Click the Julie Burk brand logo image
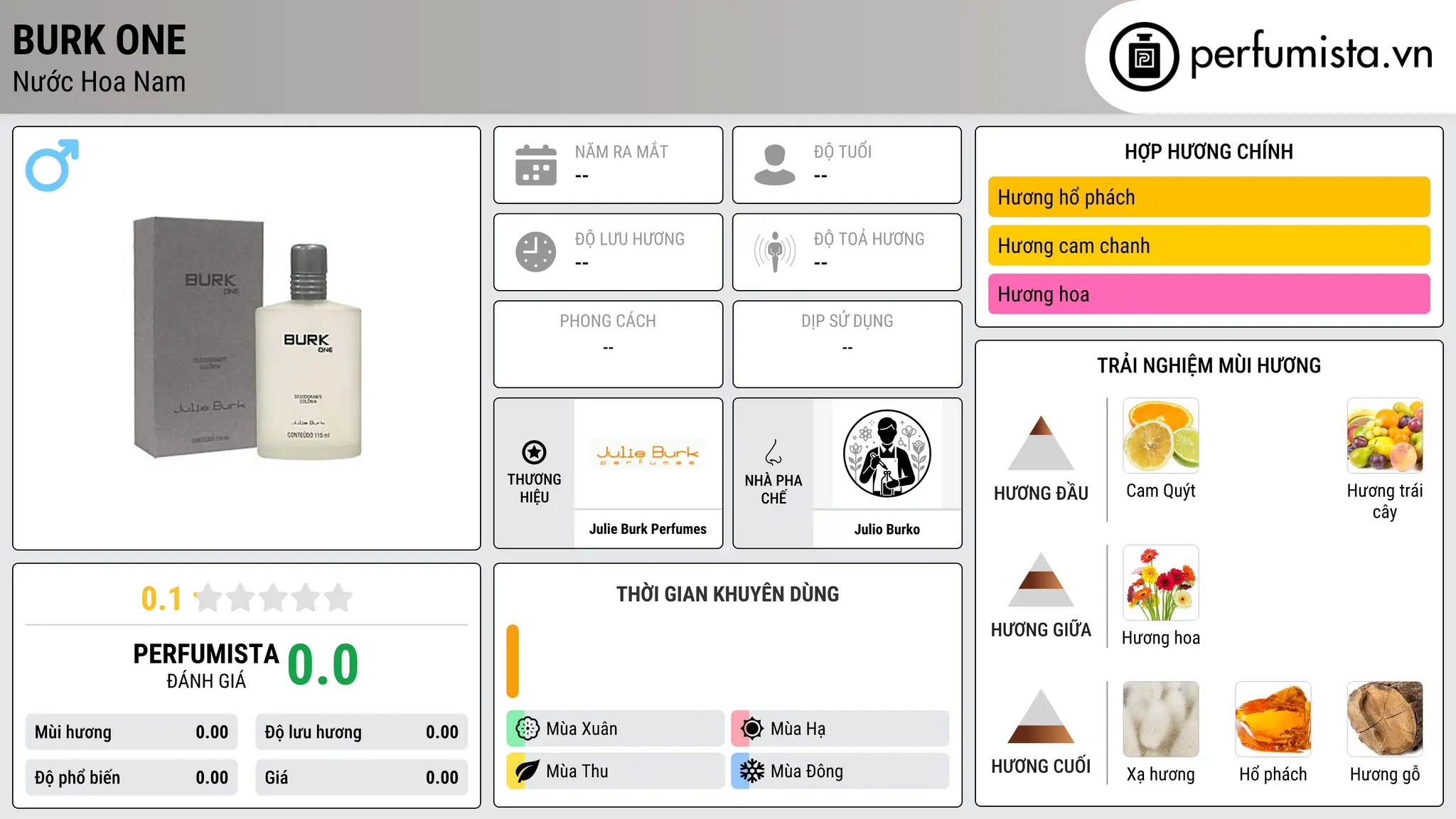 click(648, 454)
